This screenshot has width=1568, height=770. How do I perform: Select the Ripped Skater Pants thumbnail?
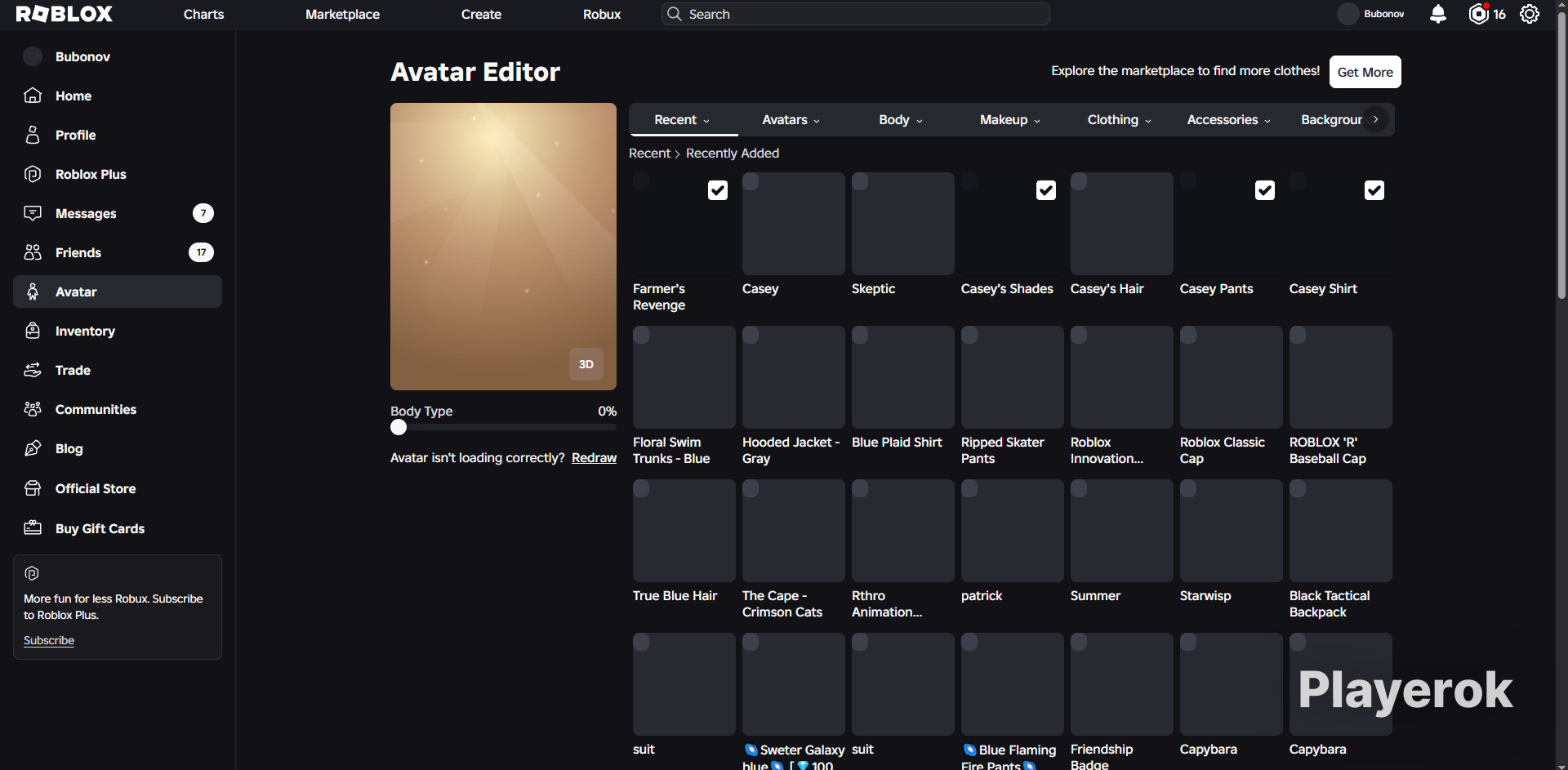click(1013, 377)
